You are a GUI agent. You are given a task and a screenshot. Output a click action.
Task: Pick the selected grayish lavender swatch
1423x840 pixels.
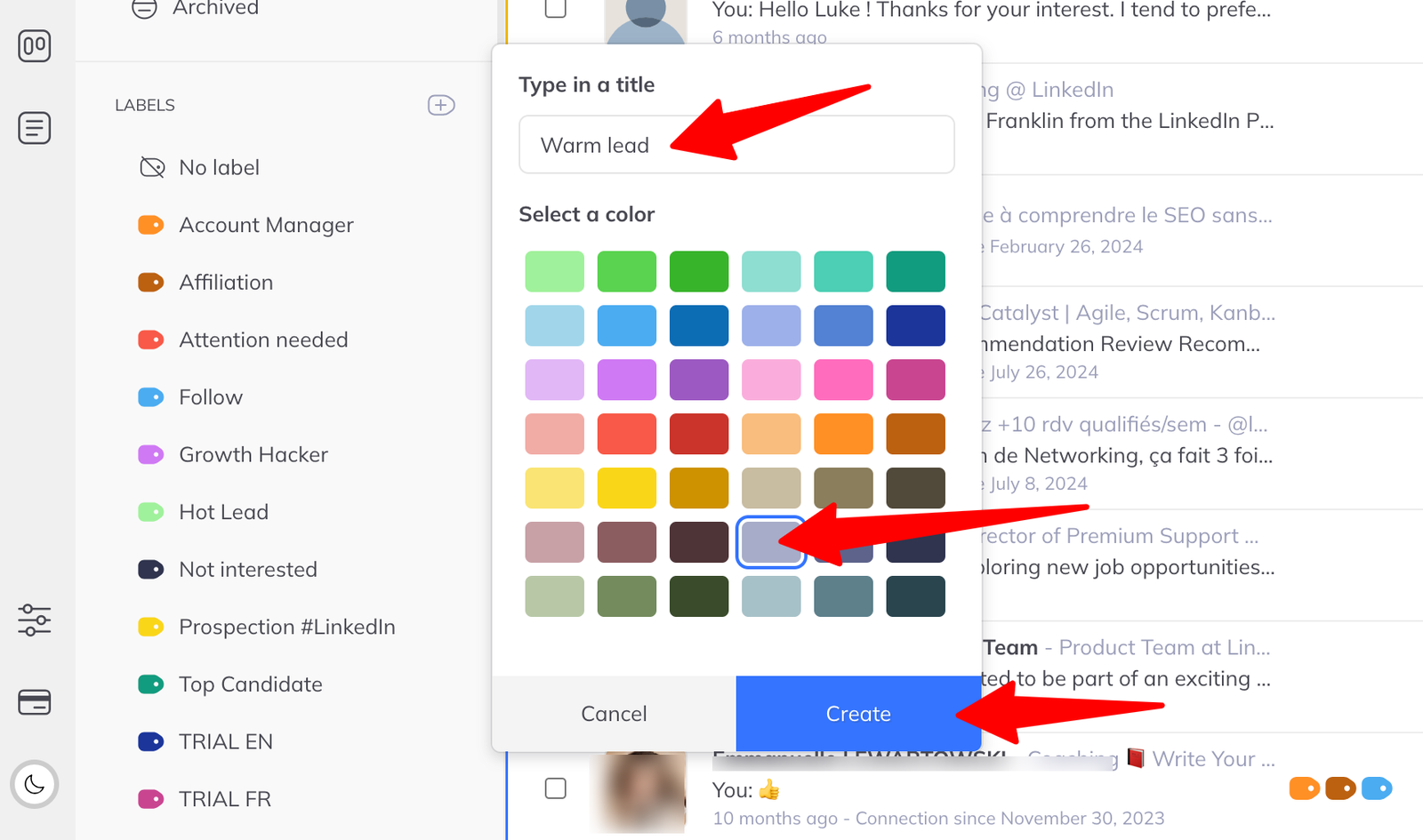pyautogui.click(x=771, y=542)
